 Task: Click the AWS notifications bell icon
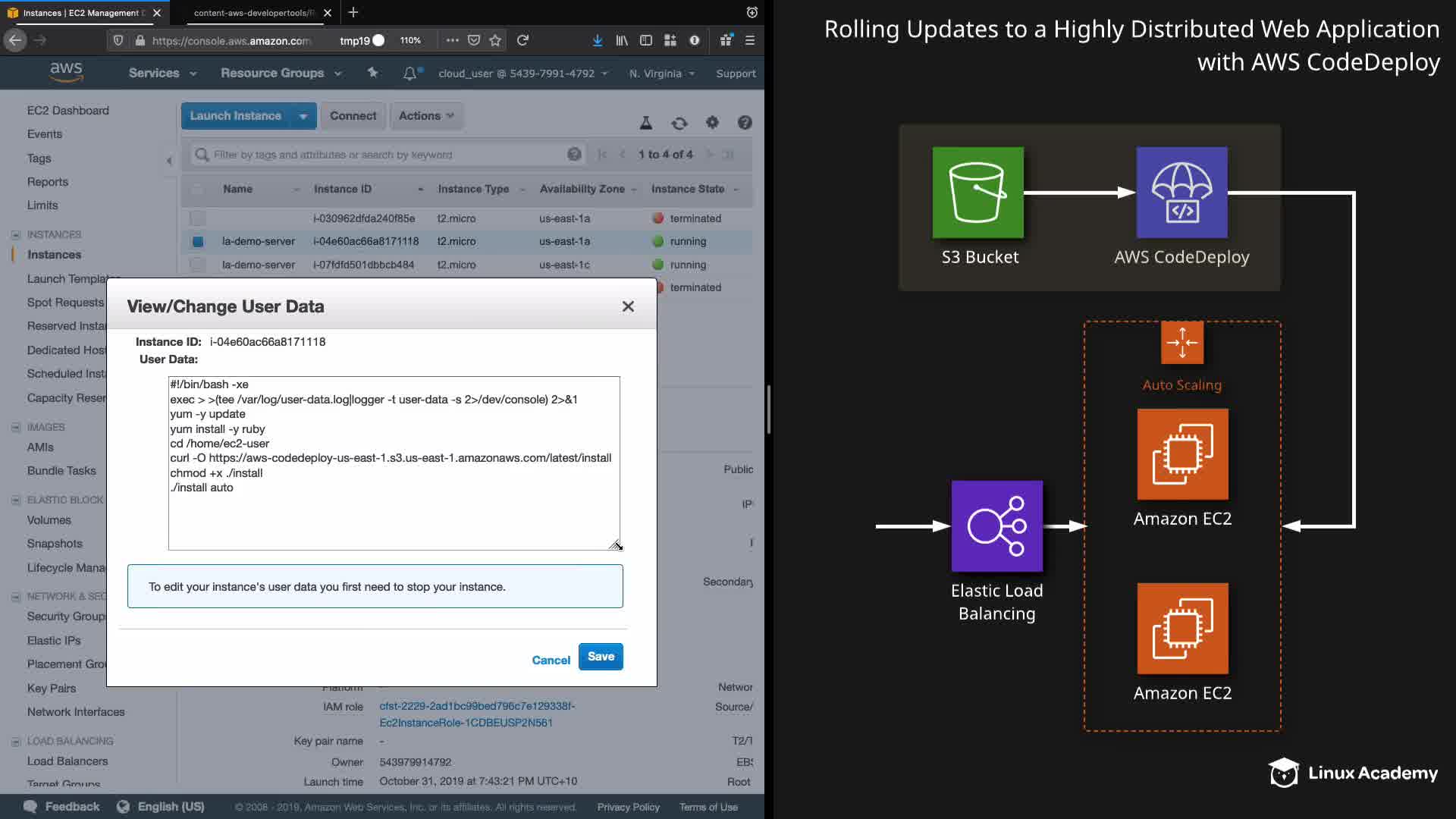(409, 74)
